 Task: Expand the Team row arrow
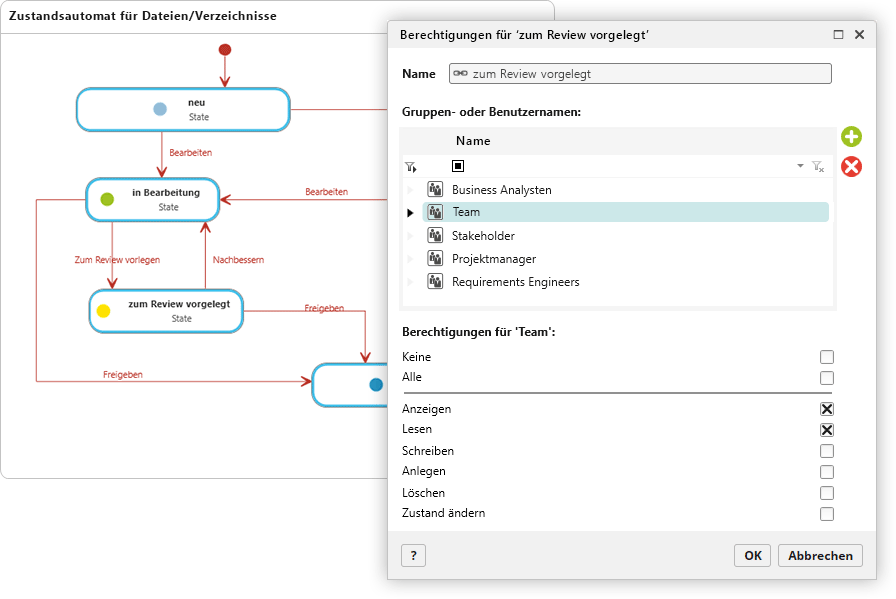(x=410, y=213)
